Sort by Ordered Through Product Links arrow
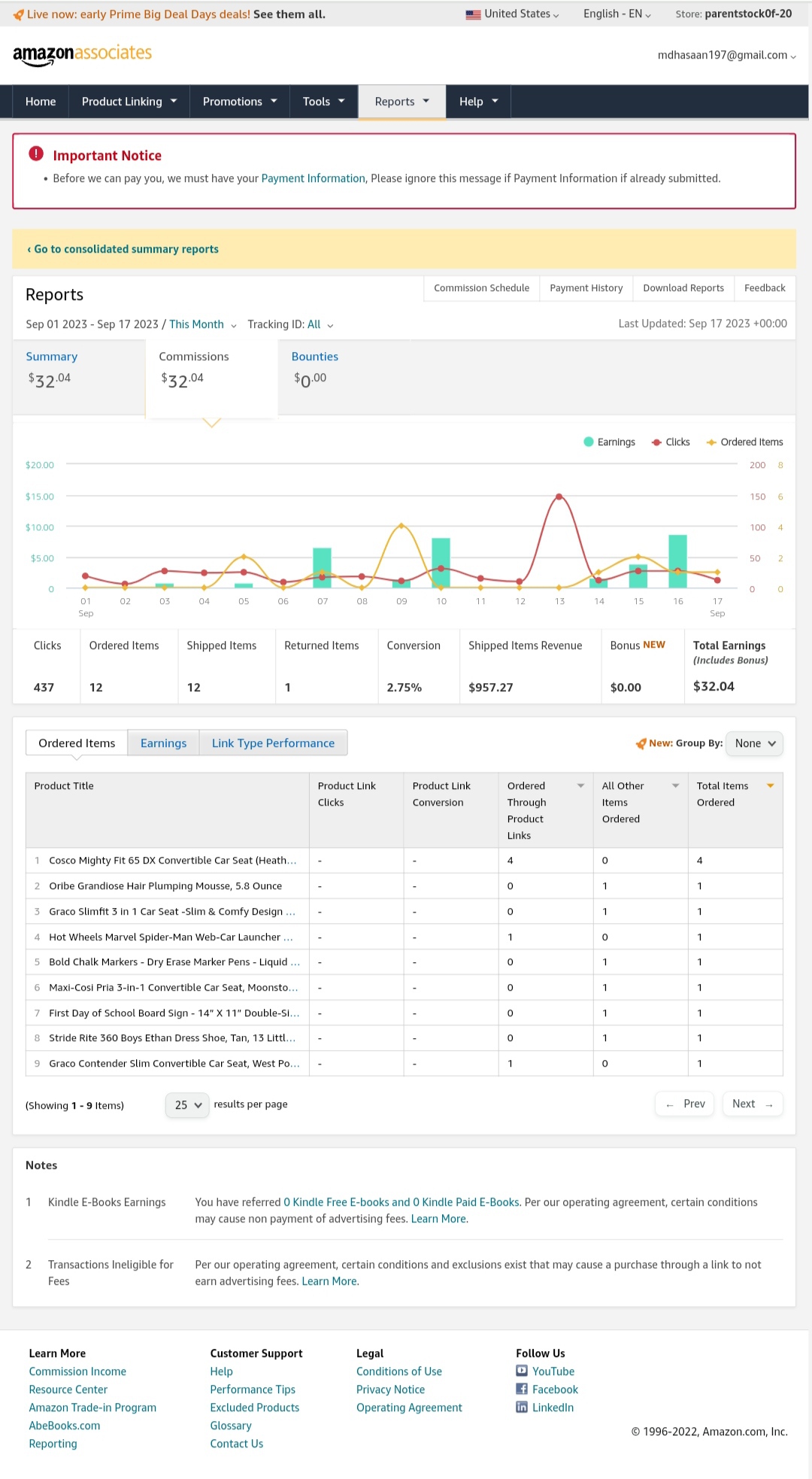 point(580,785)
